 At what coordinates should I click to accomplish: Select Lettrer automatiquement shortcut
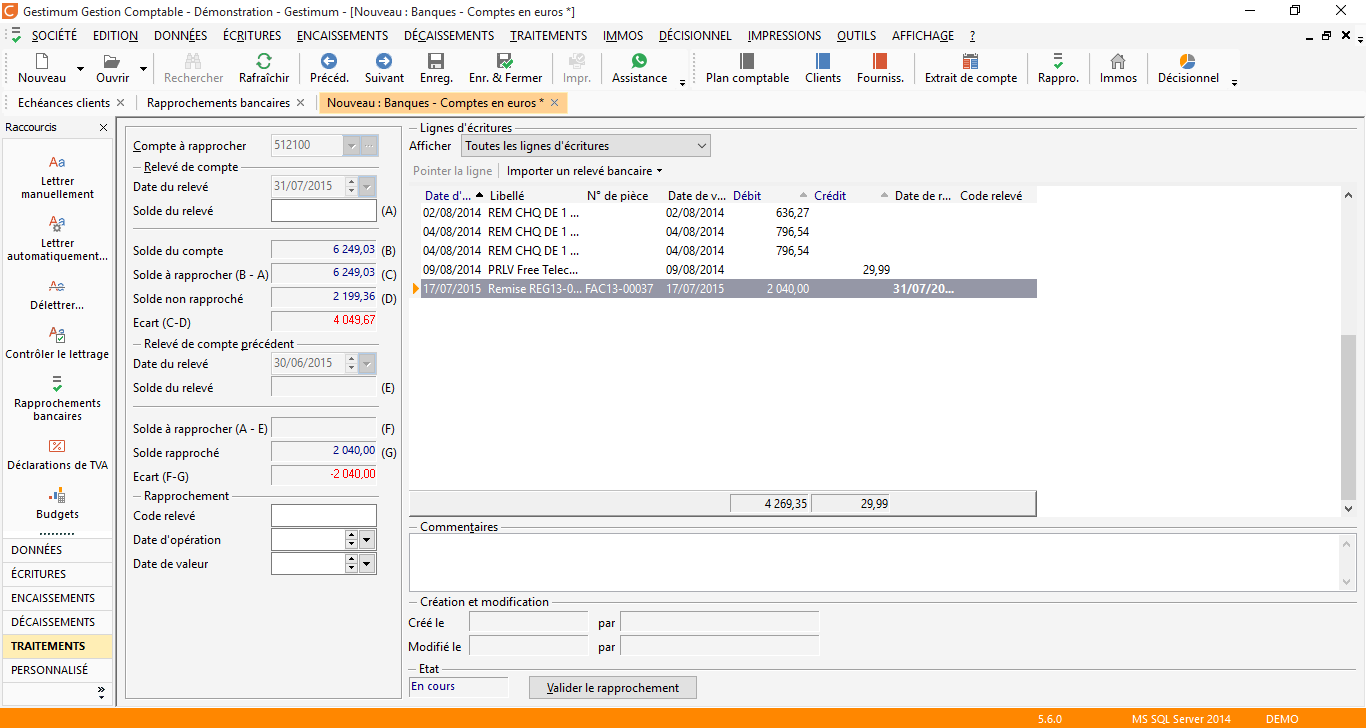tap(57, 239)
